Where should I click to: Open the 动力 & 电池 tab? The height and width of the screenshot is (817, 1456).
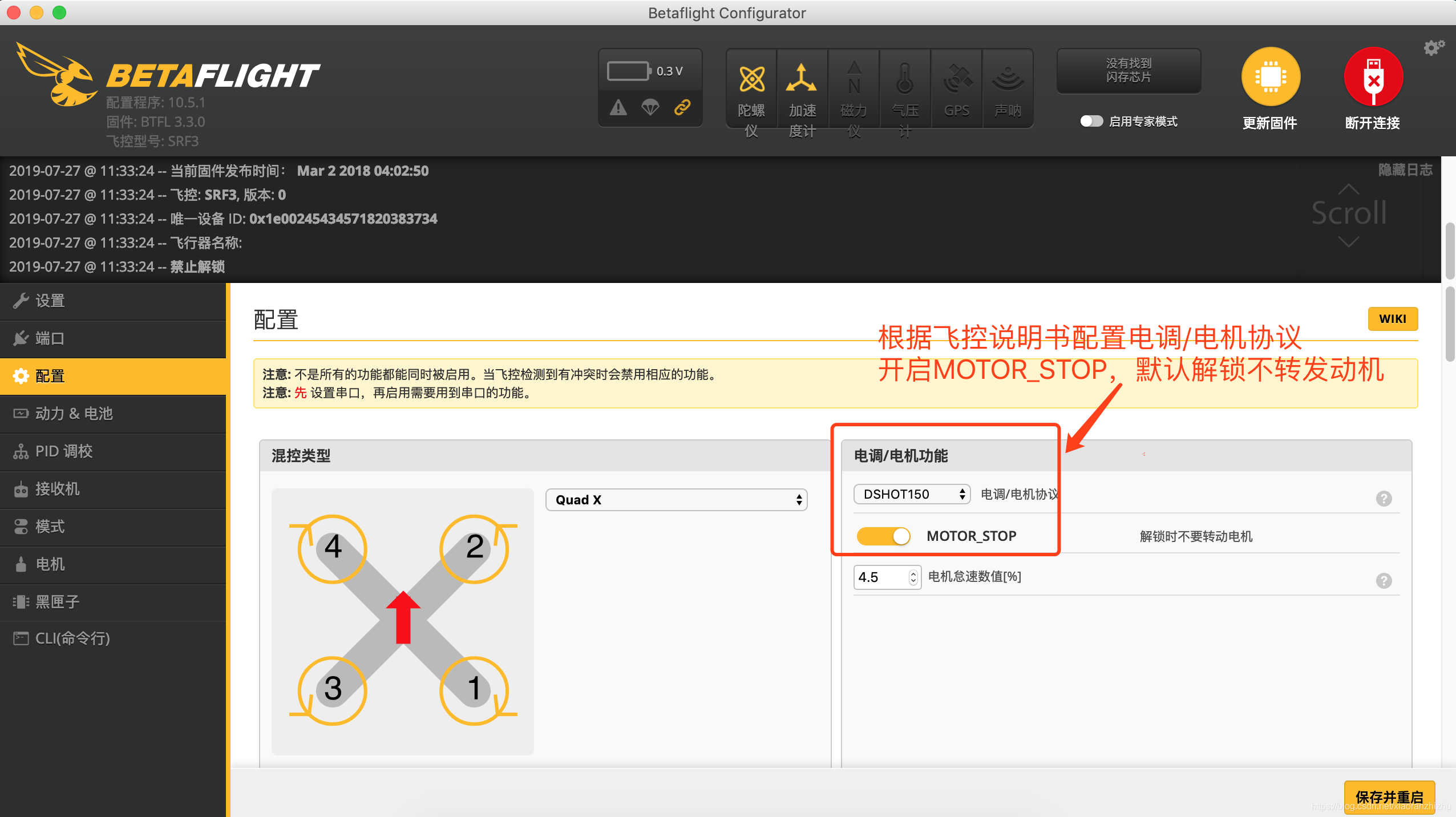[113, 414]
